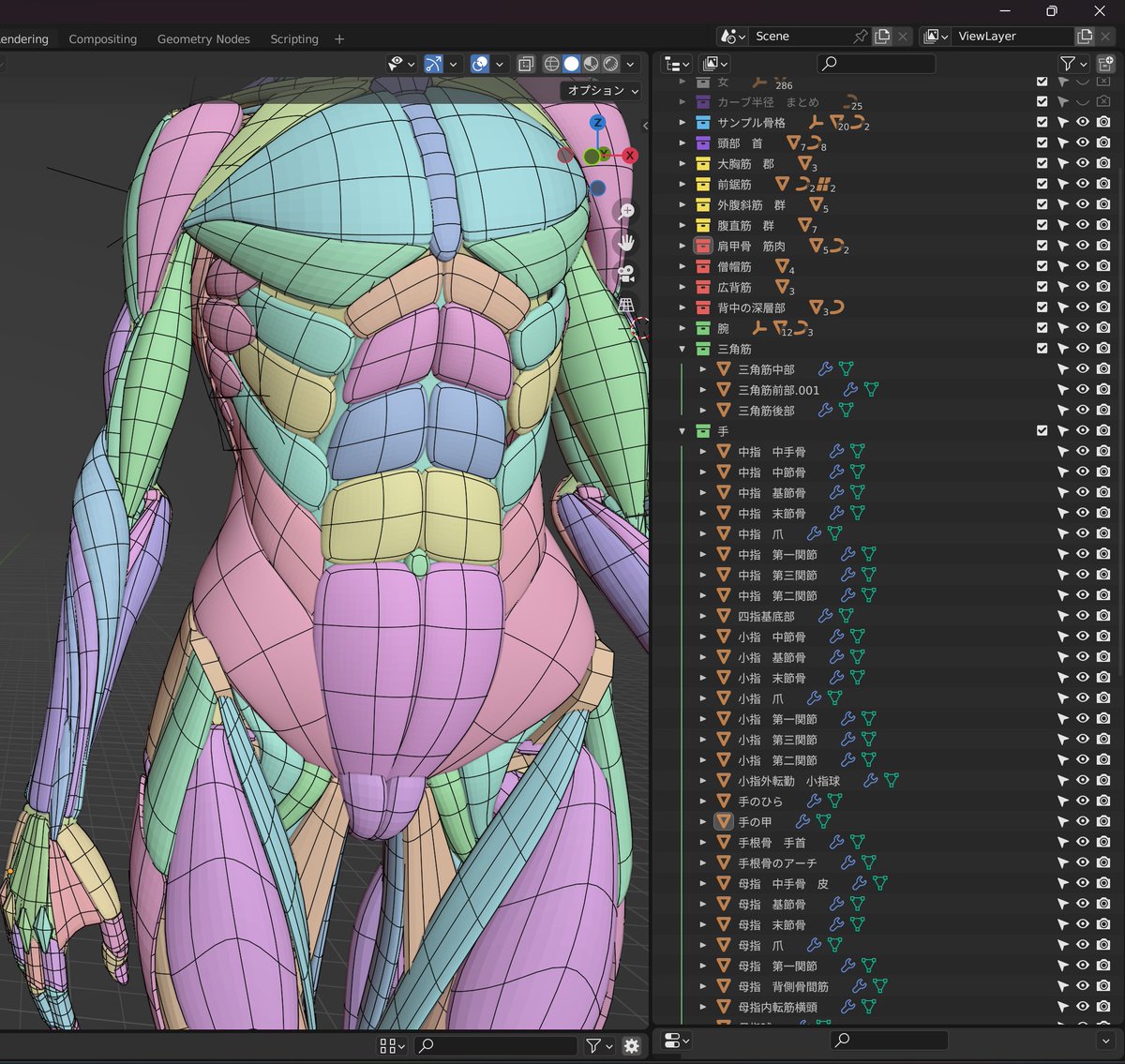
Task: Open the outliner editor type menu
Action: pyautogui.click(x=676, y=64)
